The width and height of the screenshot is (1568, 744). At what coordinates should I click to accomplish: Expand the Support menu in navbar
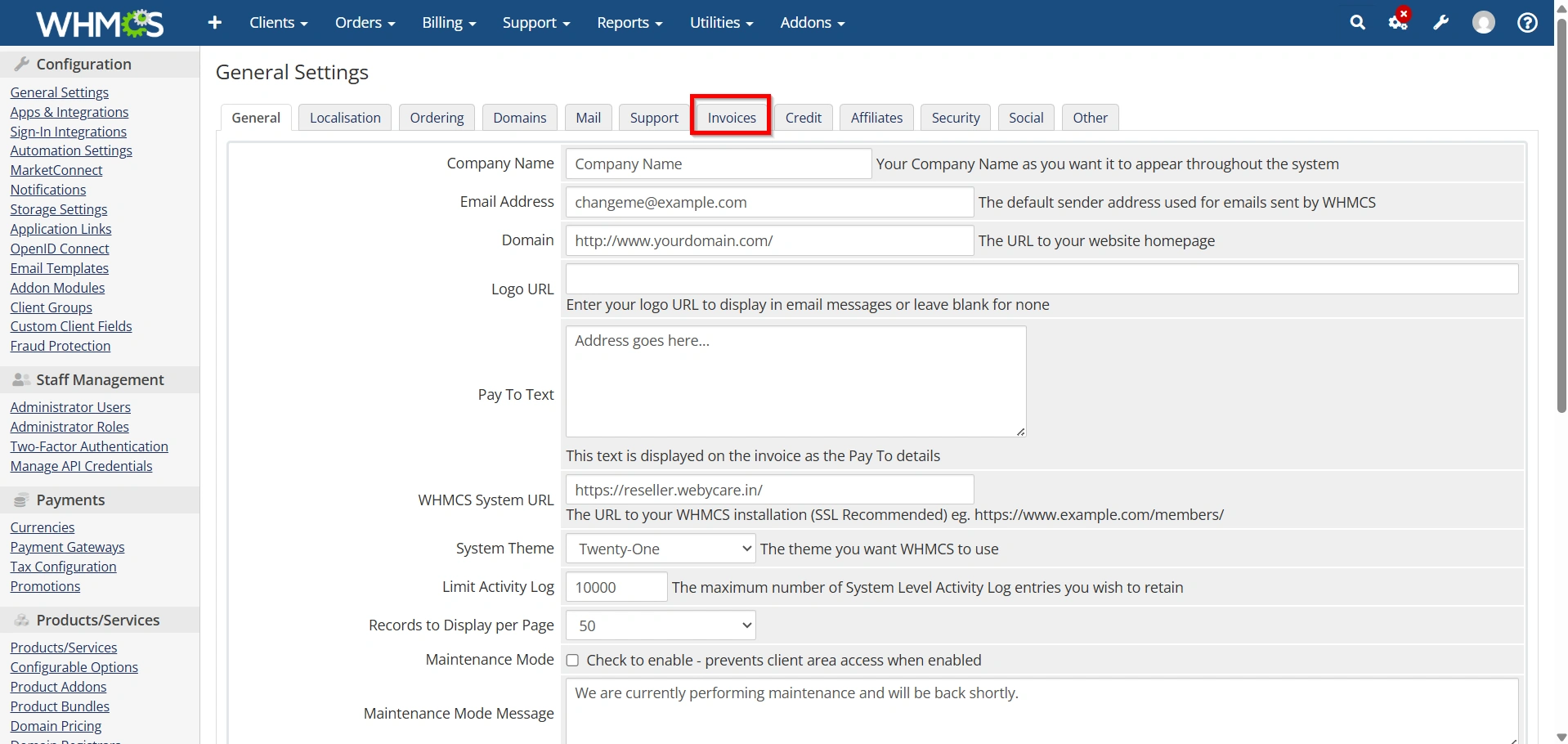[536, 23]
